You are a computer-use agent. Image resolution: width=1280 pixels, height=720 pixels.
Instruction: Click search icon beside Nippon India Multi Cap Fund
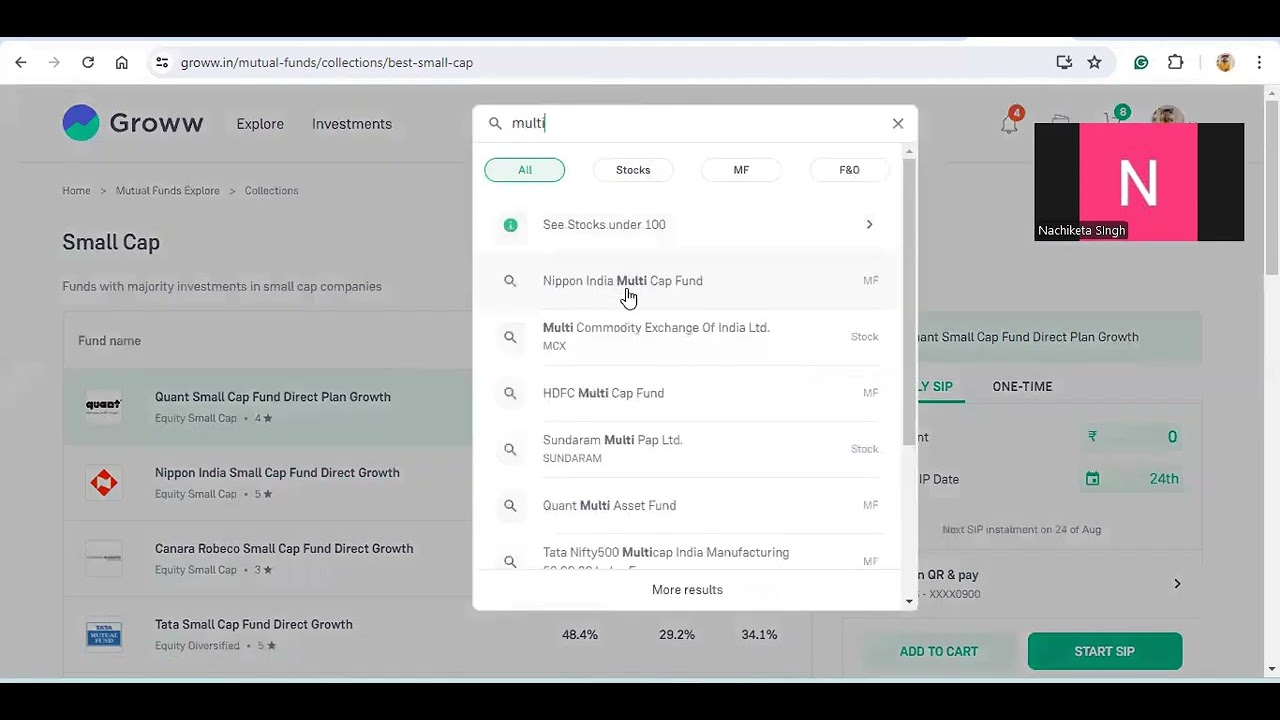click(510, 281)
